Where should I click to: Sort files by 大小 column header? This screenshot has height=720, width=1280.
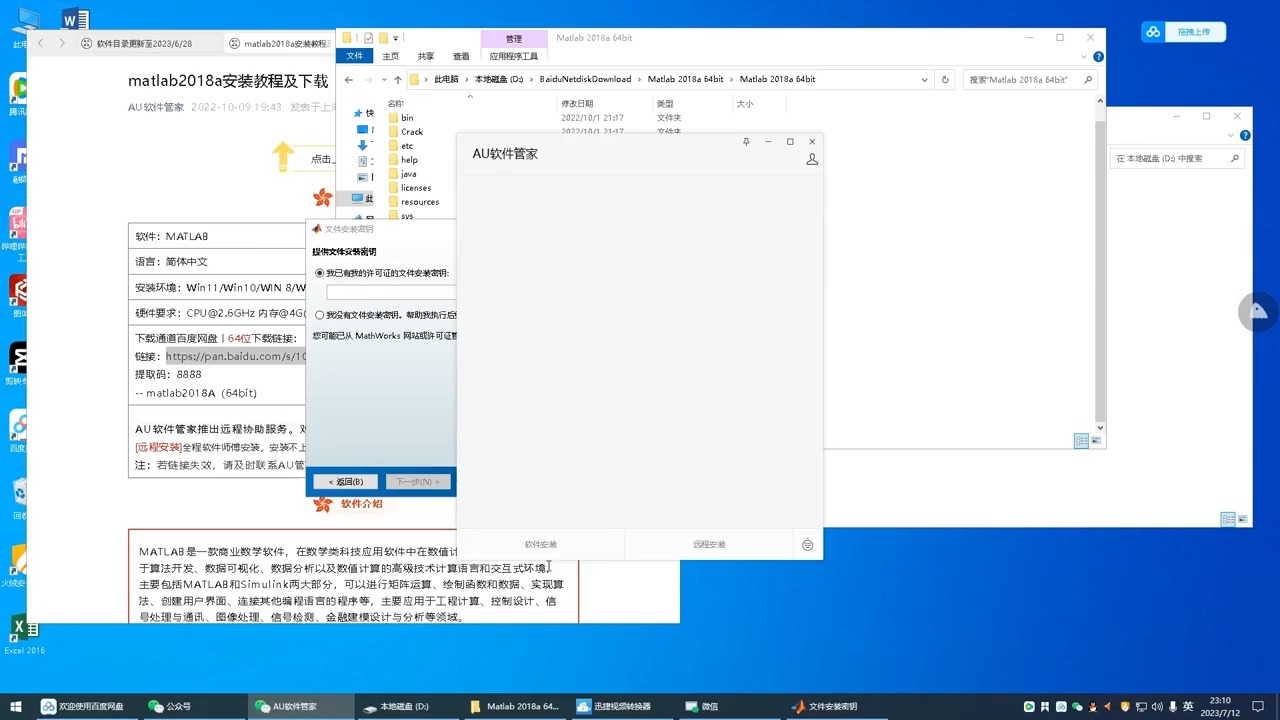[745, 104]
